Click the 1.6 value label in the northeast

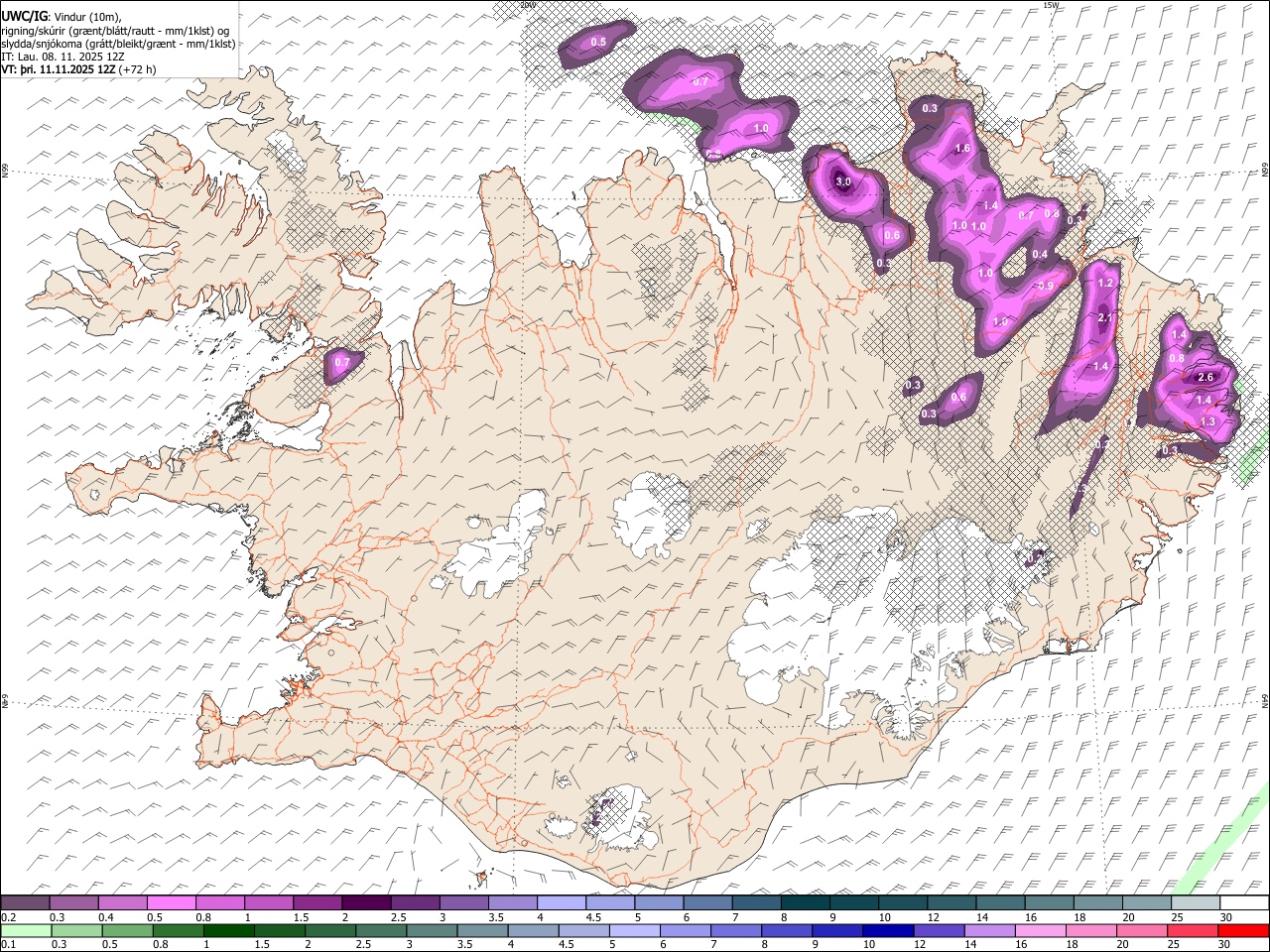click(x=961, y=149)
